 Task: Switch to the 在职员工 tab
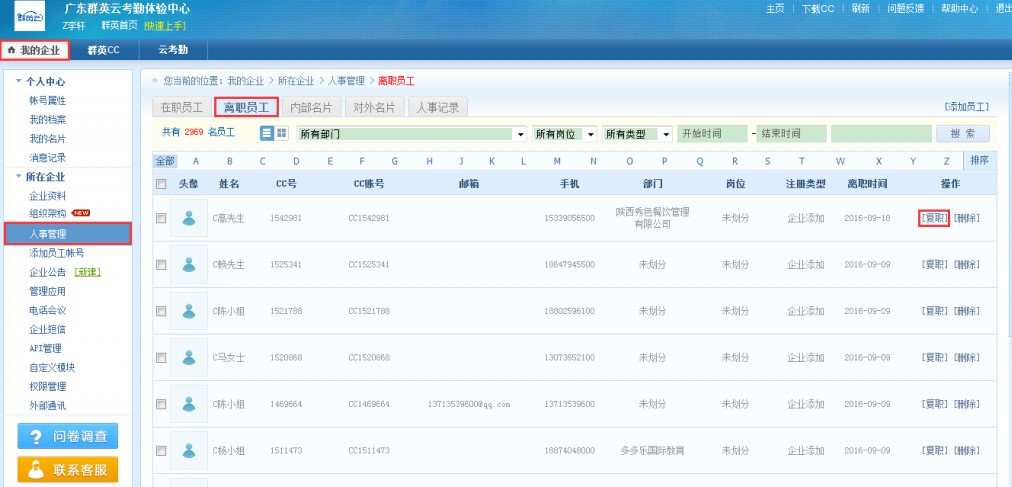click(x=182, y=107)
